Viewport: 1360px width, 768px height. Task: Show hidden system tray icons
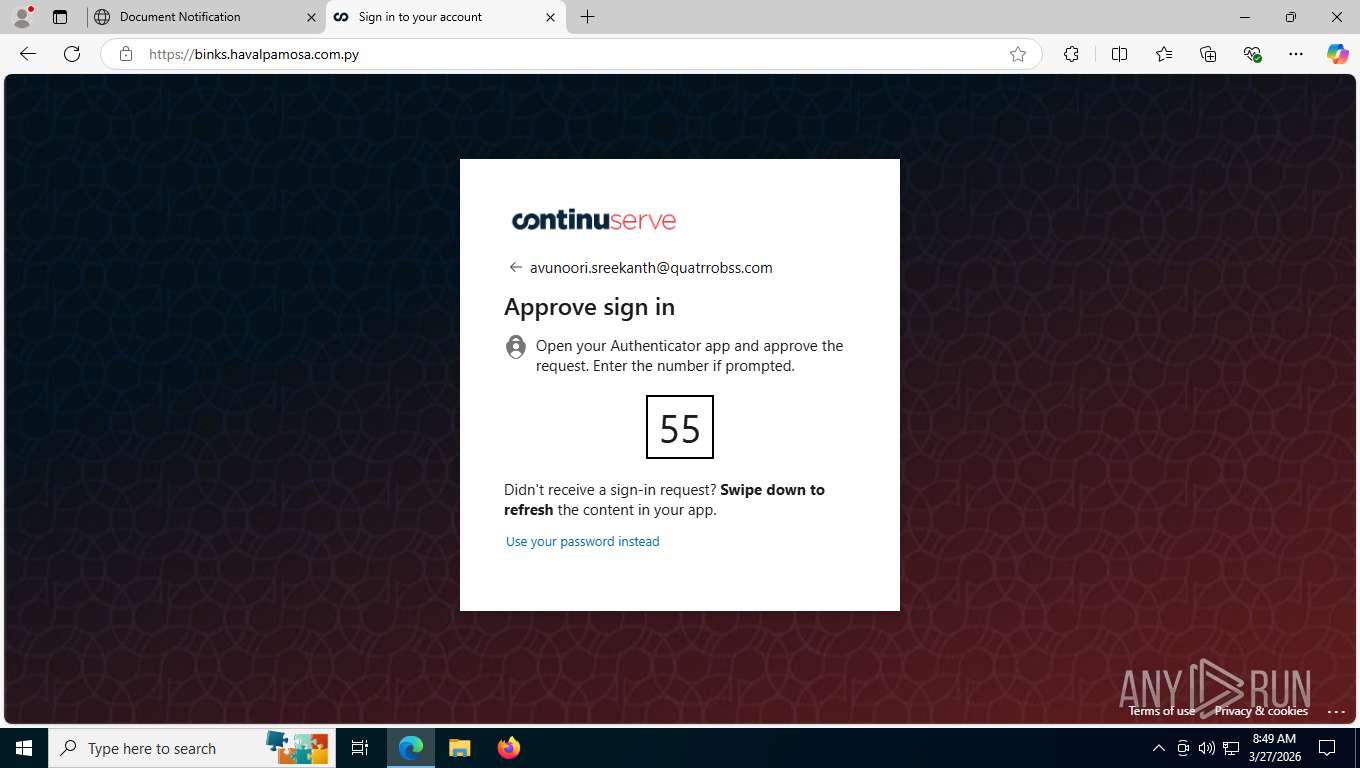[x=1159, y=748]
